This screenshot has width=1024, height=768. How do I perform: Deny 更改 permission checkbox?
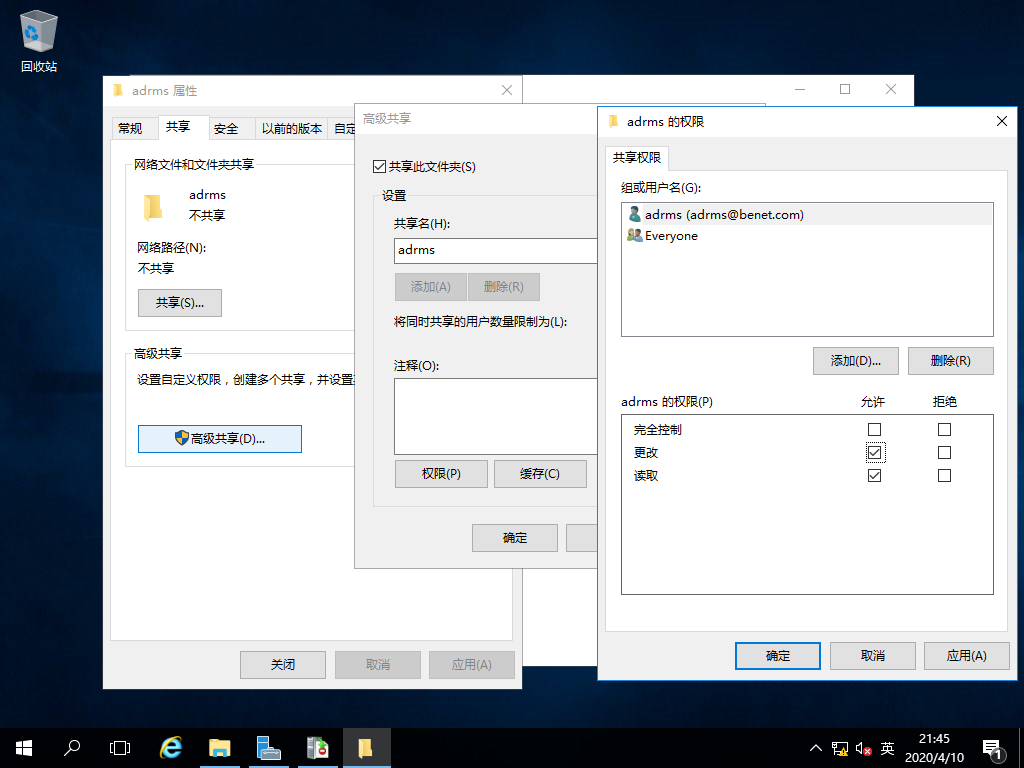pos(944,453)
